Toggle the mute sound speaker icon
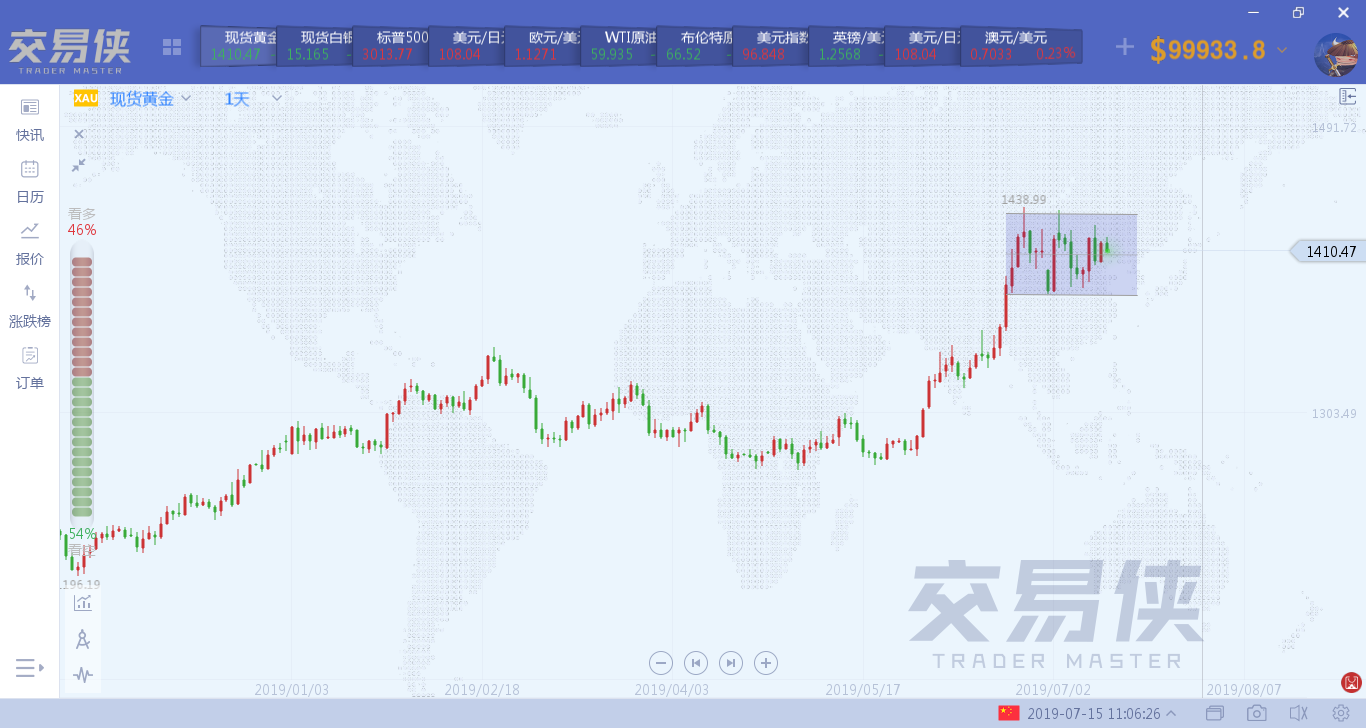 coord(1298,713)
